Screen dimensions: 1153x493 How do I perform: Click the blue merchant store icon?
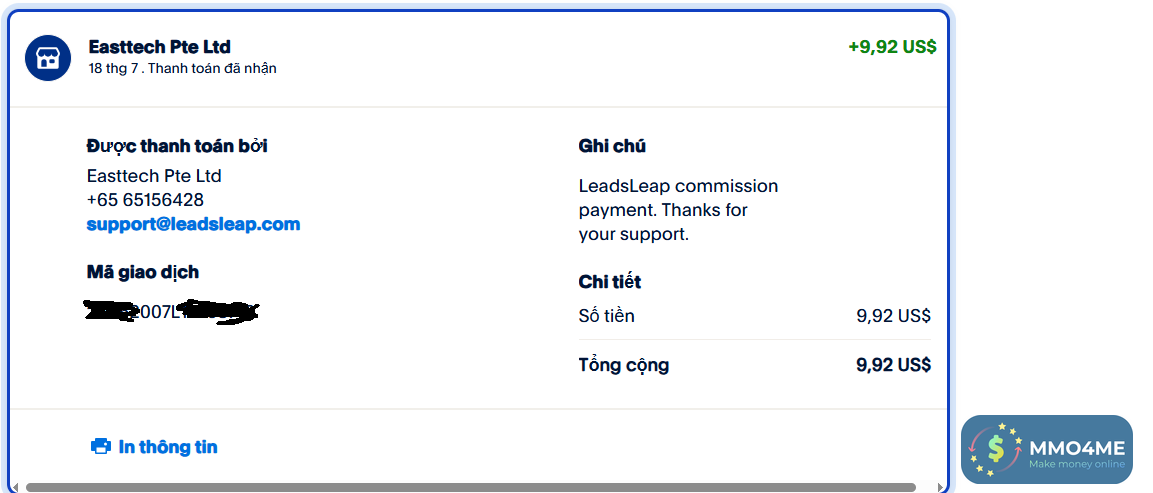point(48,57)
